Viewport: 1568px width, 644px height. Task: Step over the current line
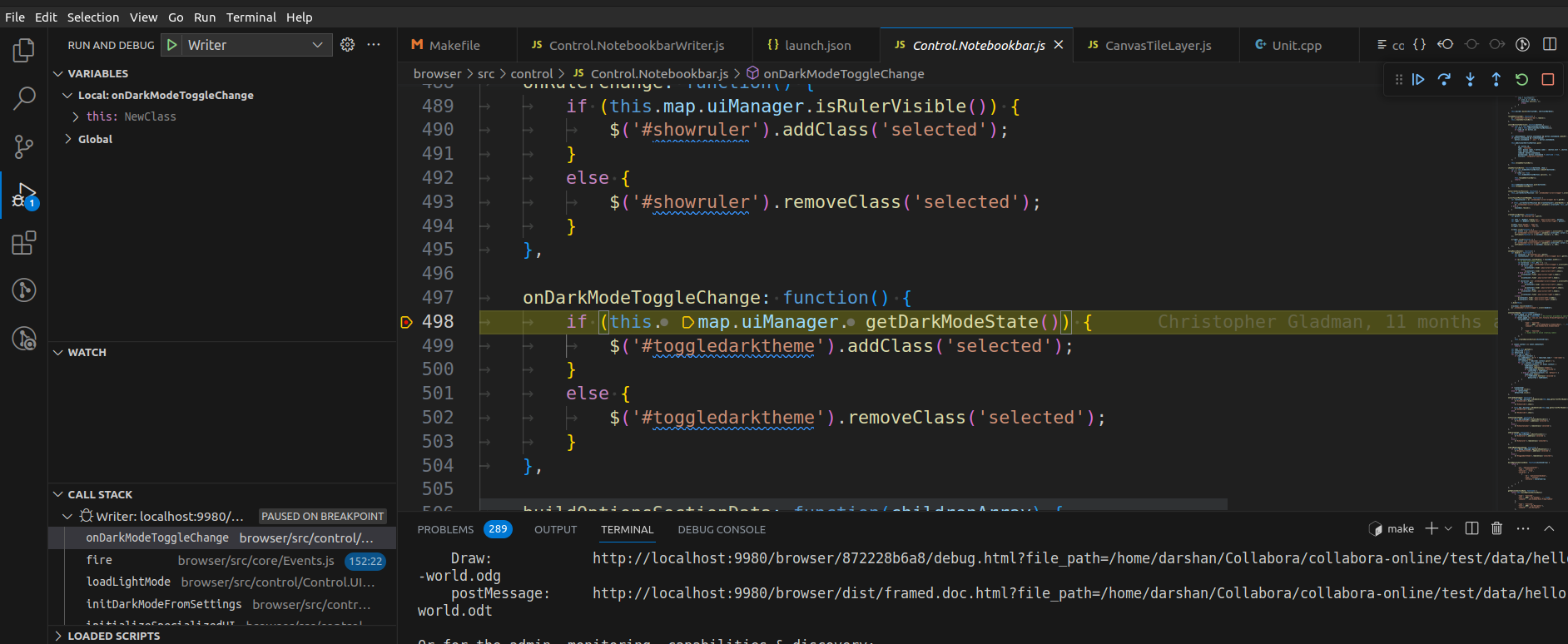click(x=1444, y=80)
